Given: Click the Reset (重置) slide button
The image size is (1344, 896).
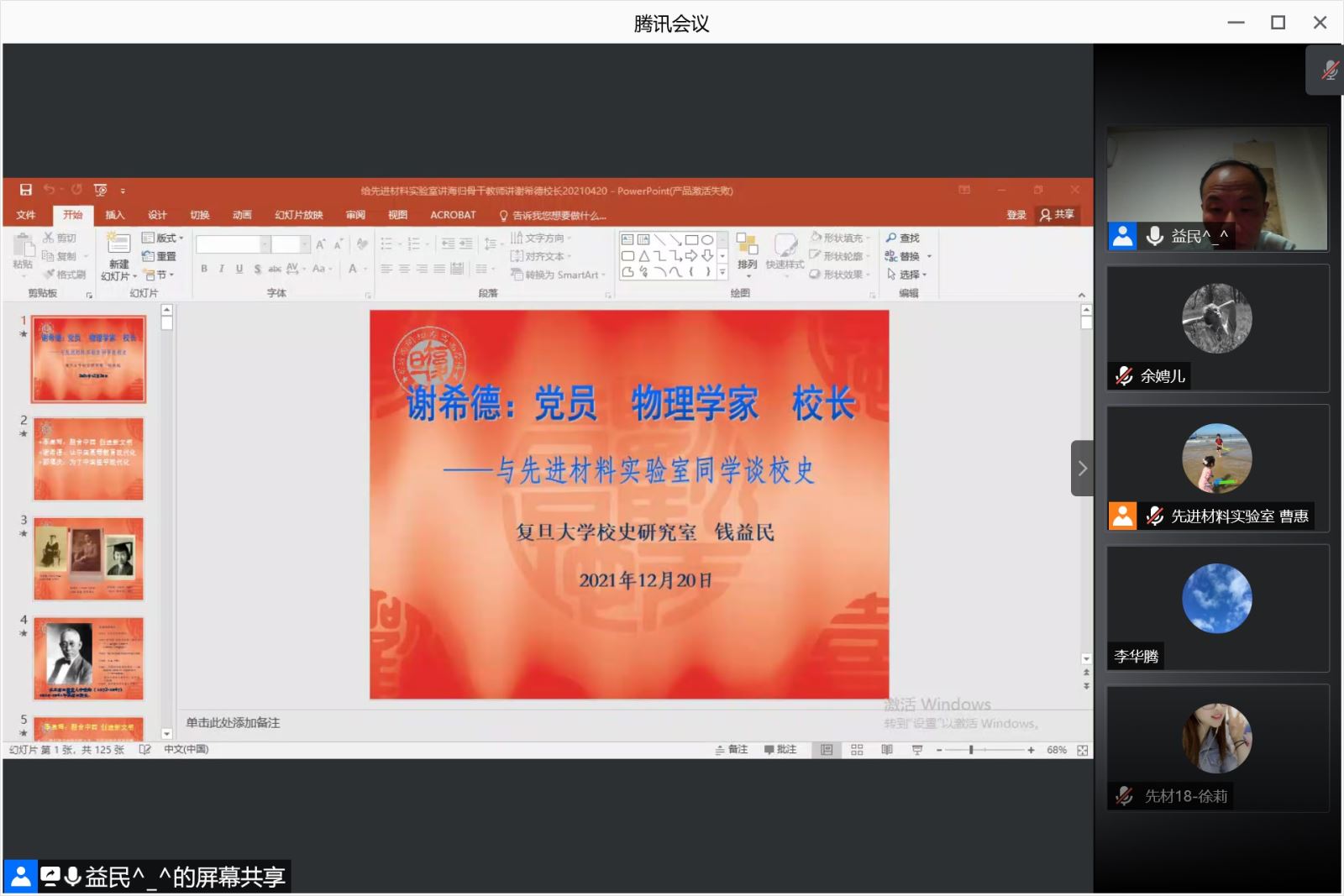Looking at the screenshot, I should pyautogui.click(x=160, y=257).
